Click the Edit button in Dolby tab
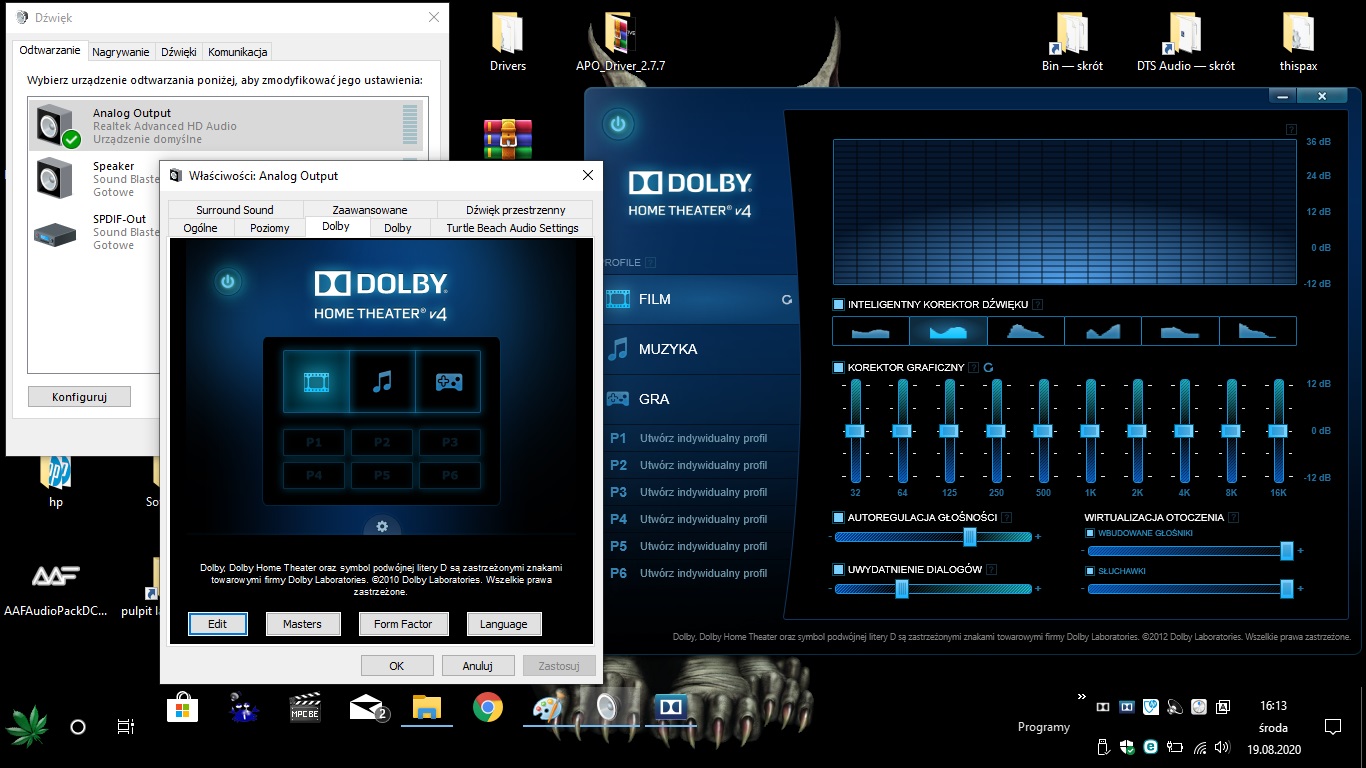1366x768 pixels. coord(217,624)
